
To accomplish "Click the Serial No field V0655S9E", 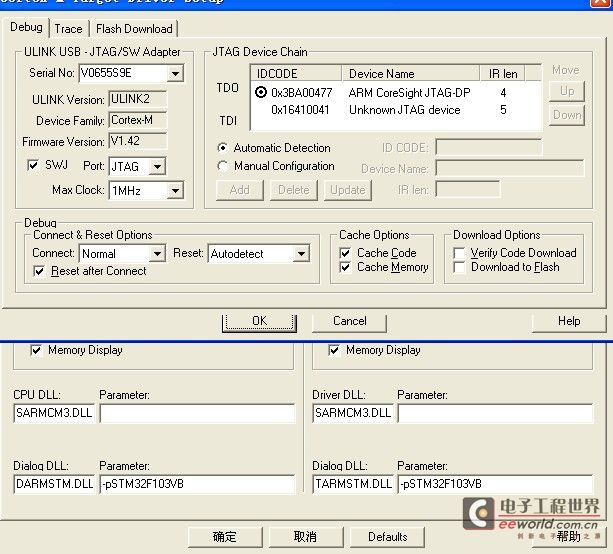I will pyautogui.click(x=123, y=73).
